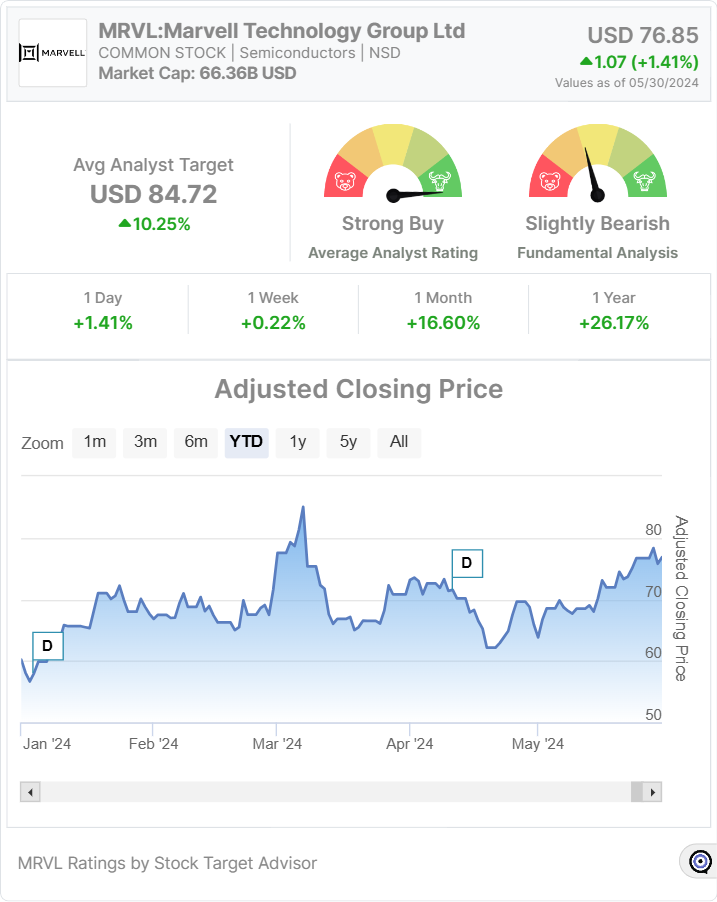Click the 1 Year performance value

pos(613,323)
